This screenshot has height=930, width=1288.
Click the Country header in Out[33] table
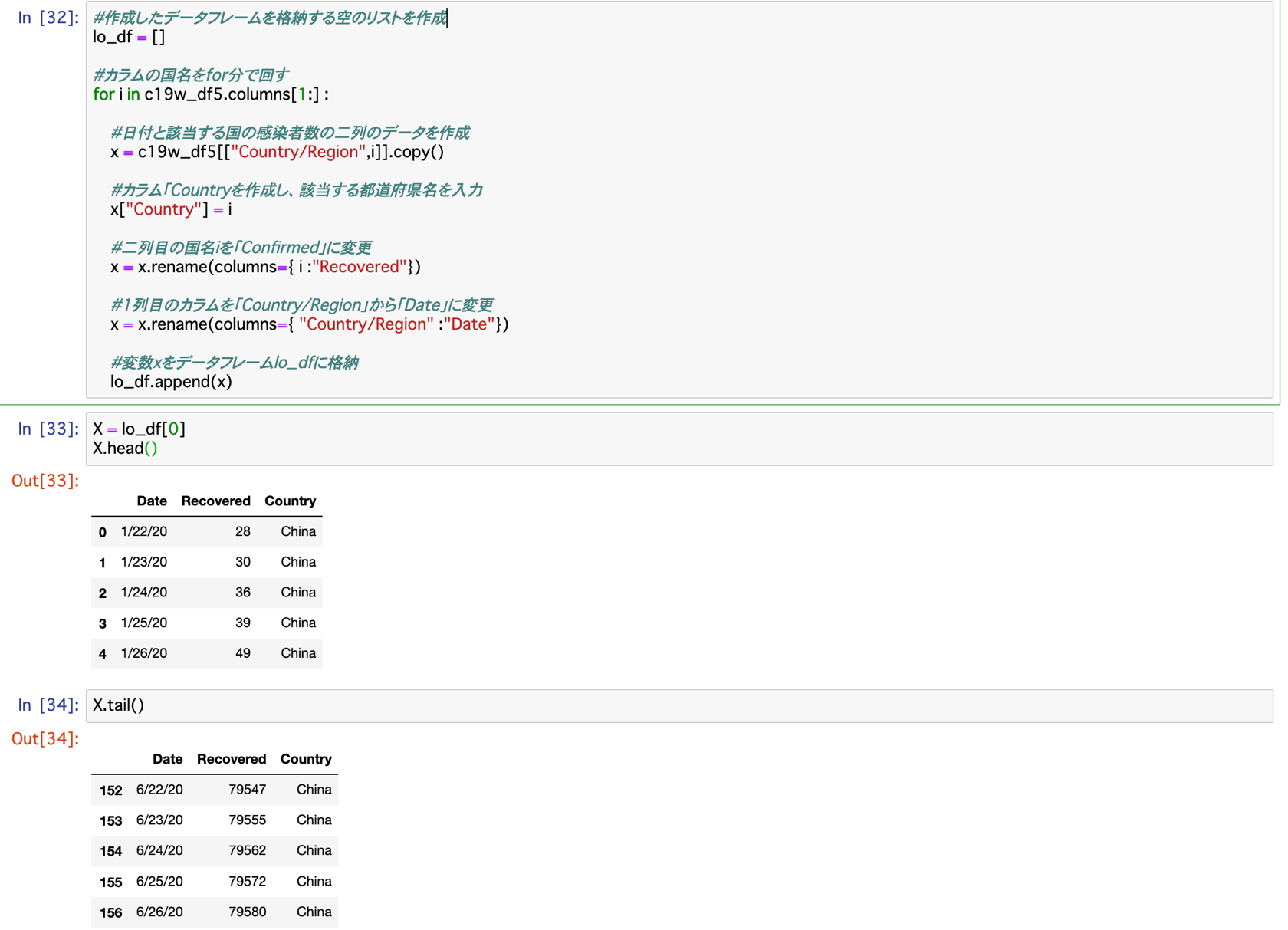290,501
